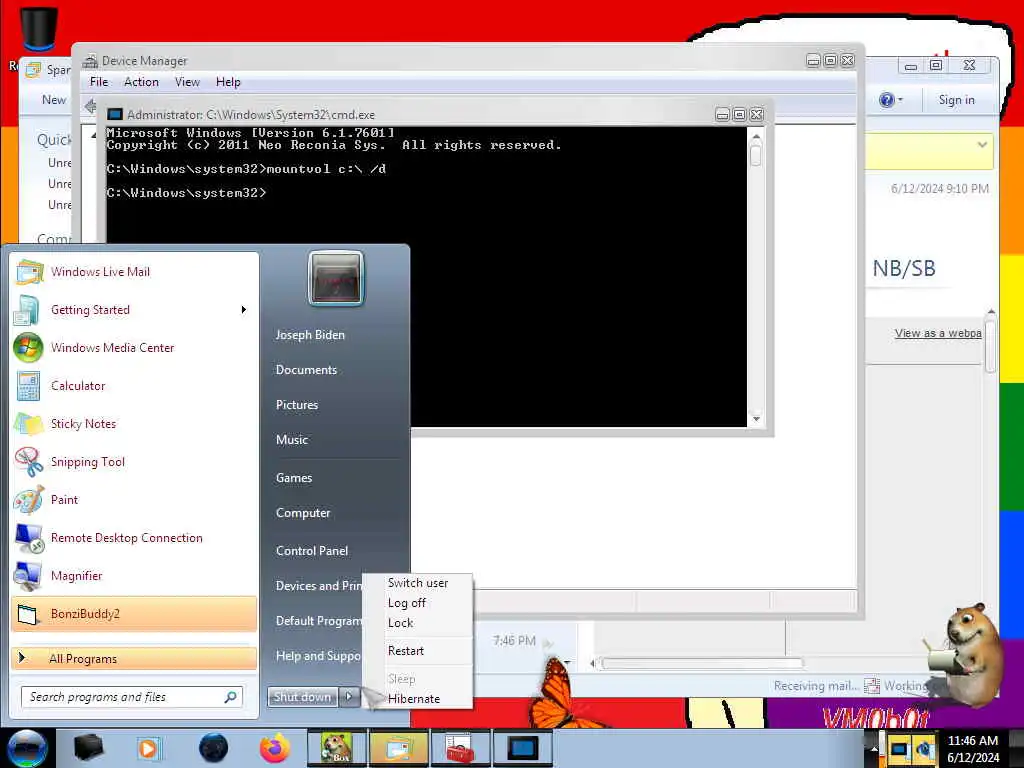Click the cmd window scroll down arrow
The width and height of the screenshot is (1024, 768).
[x=756, y=419]
